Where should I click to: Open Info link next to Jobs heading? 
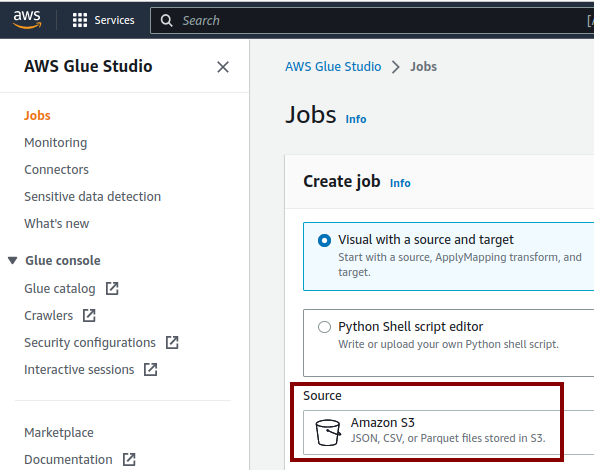point(356,119)
